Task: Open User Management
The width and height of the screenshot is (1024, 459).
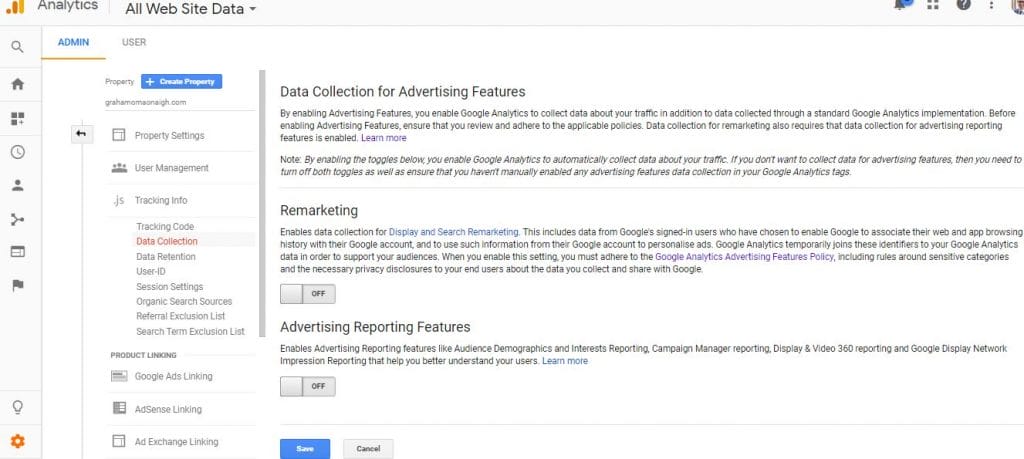Action: [x=172, y=168]
